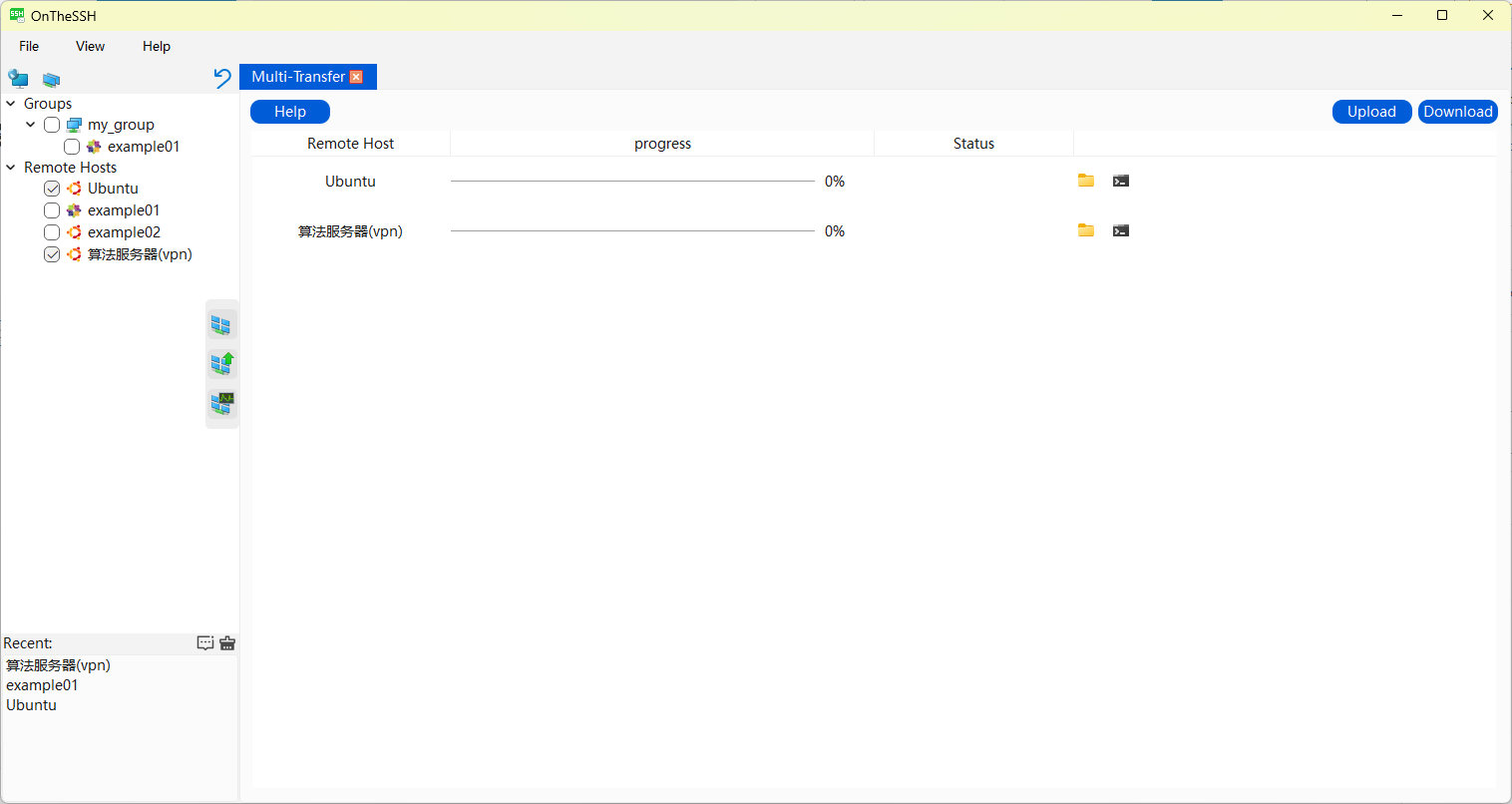1512x804 pixels.
Task: Click the Upload button
Action: tap(1371, 112)
